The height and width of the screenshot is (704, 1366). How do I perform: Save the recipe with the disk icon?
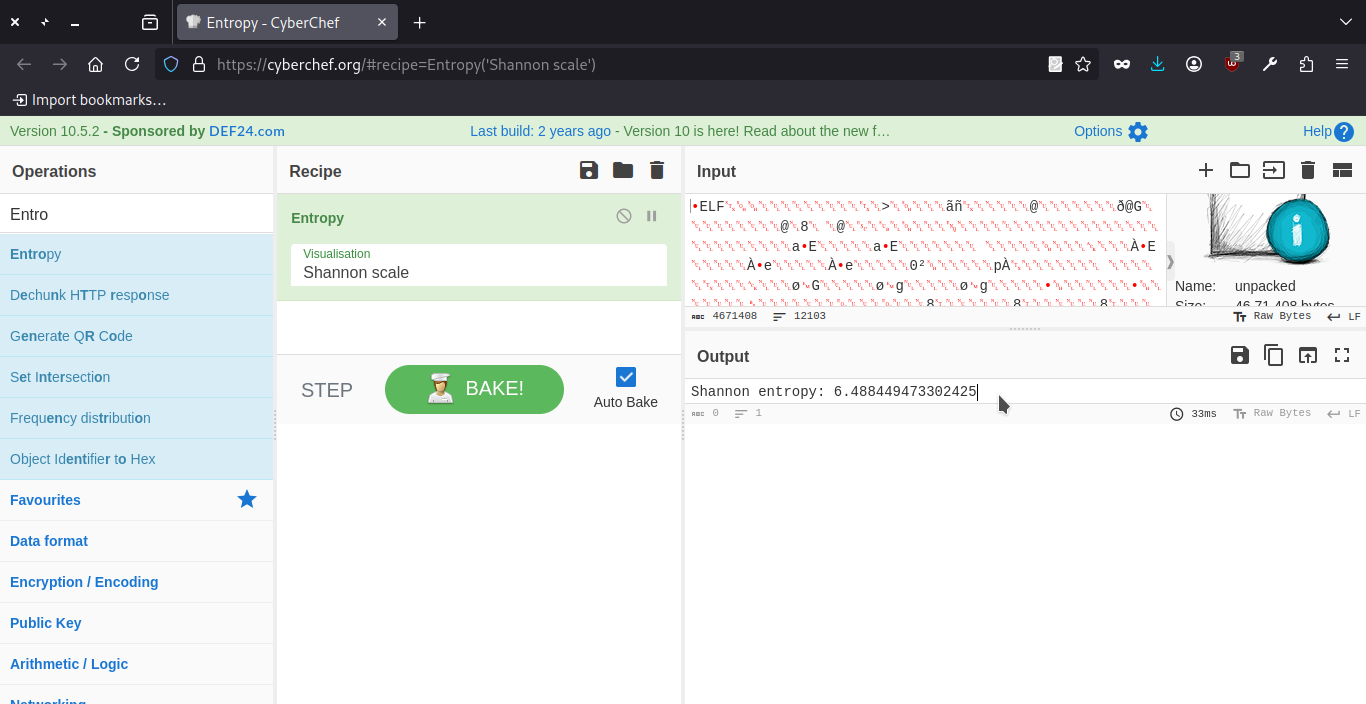589,171
